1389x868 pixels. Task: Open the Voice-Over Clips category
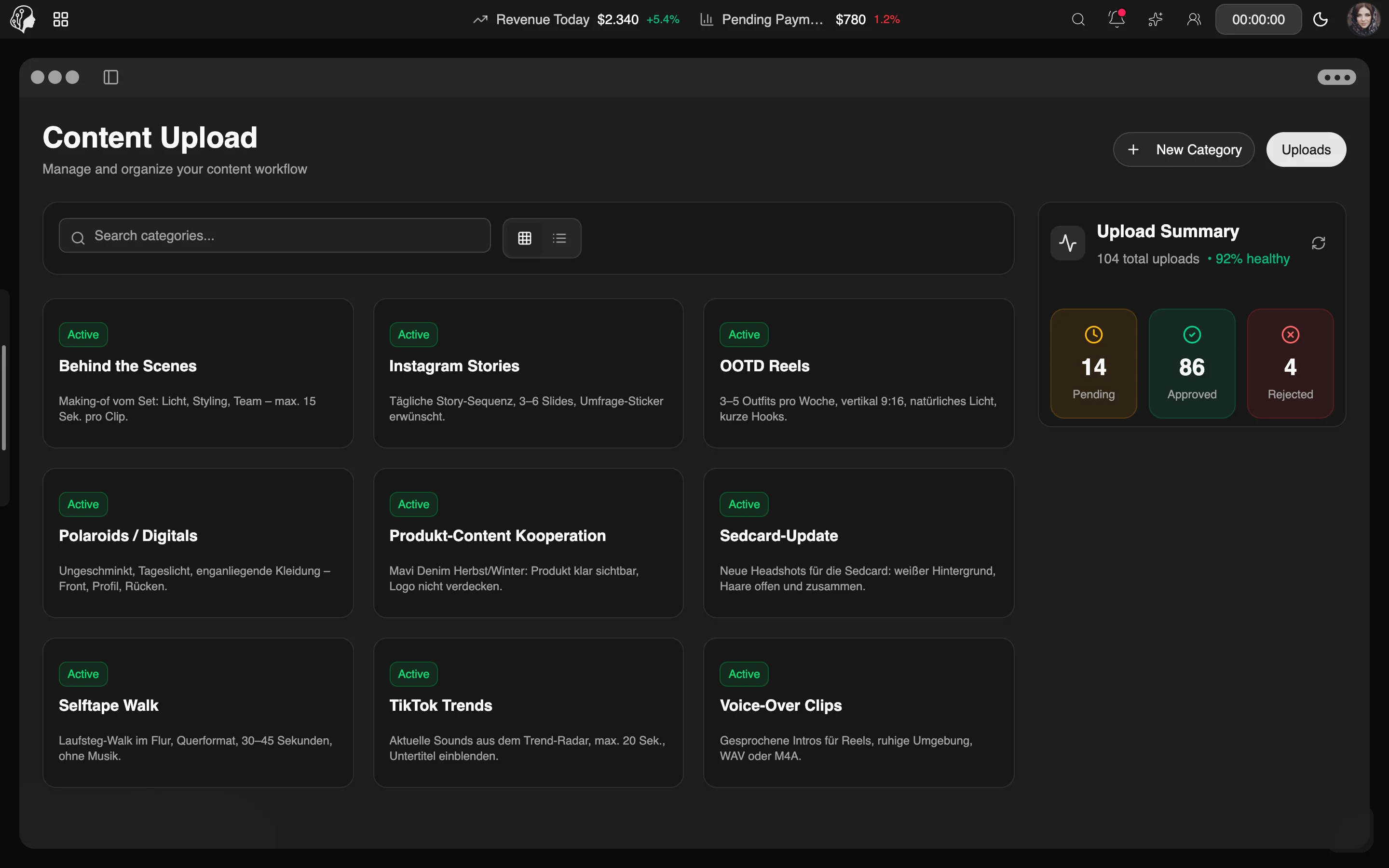858,712
